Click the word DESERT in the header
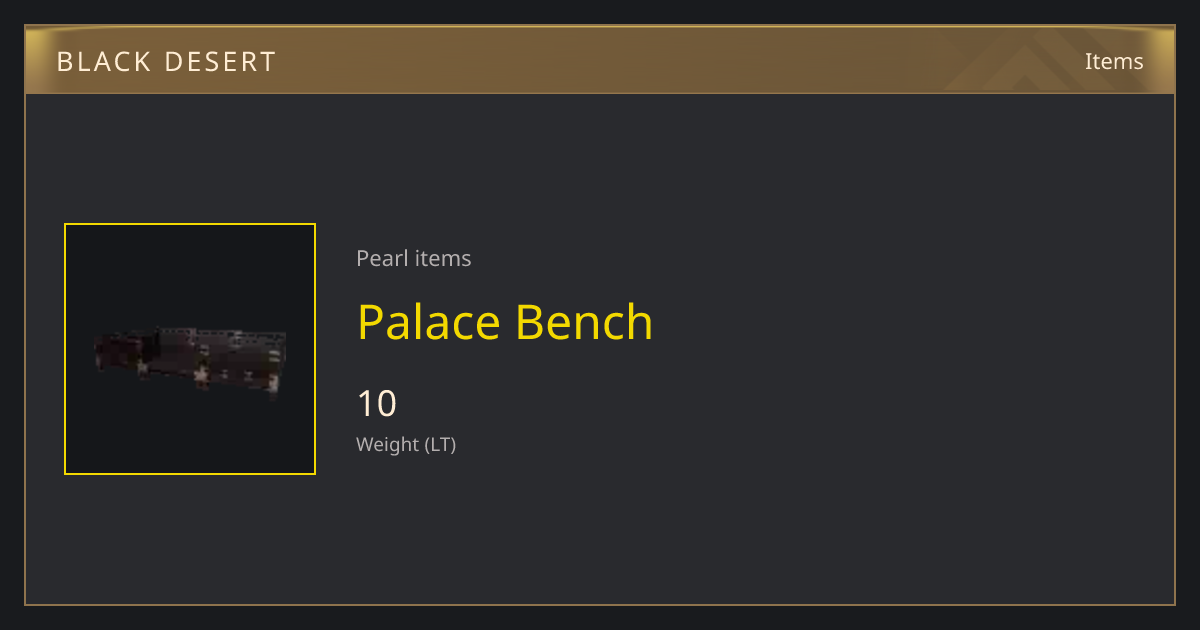 click(x=220, y=61)
